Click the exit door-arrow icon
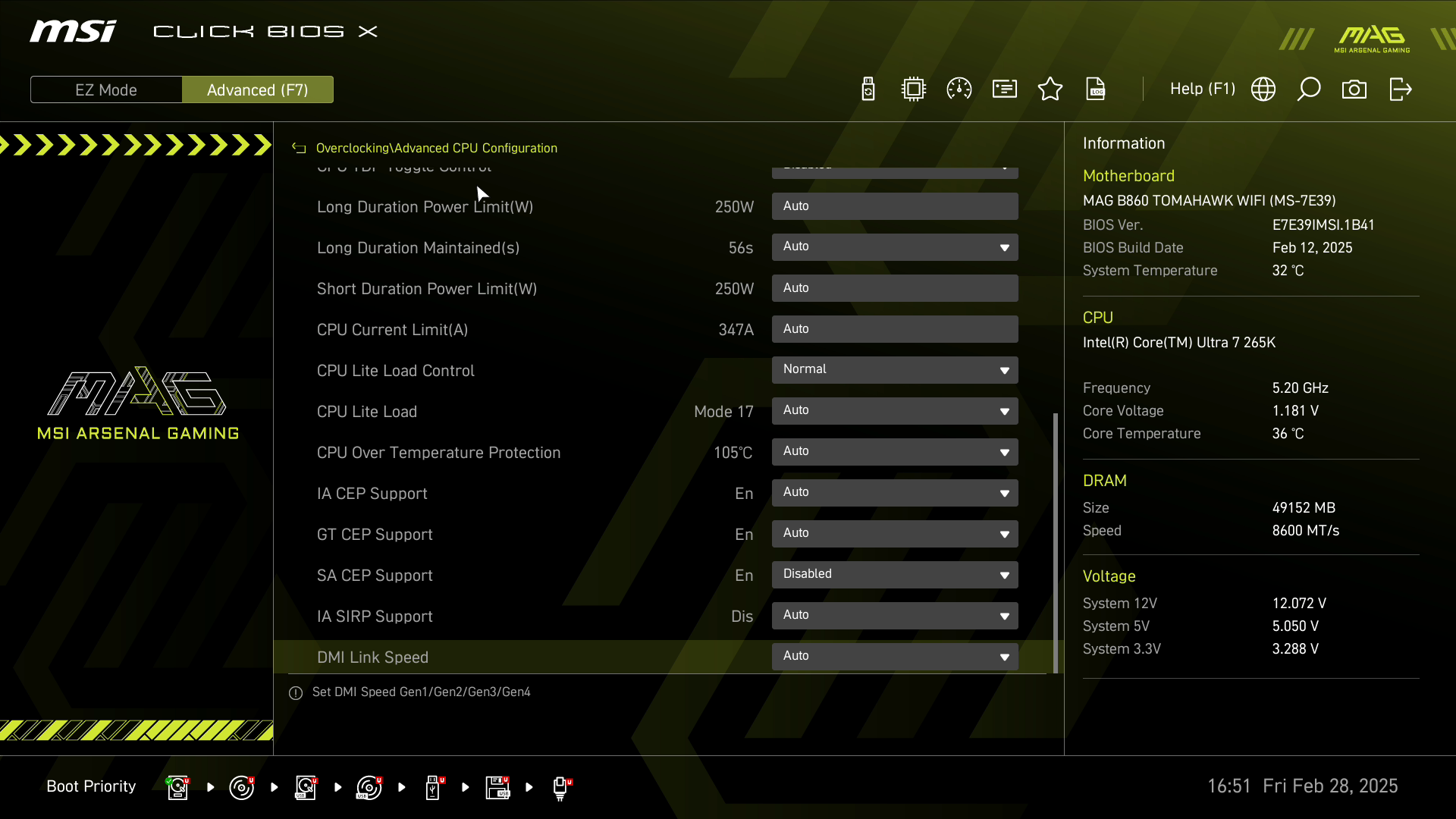1456x819 pixels. pyautogui.click(x=1401, y=89)
